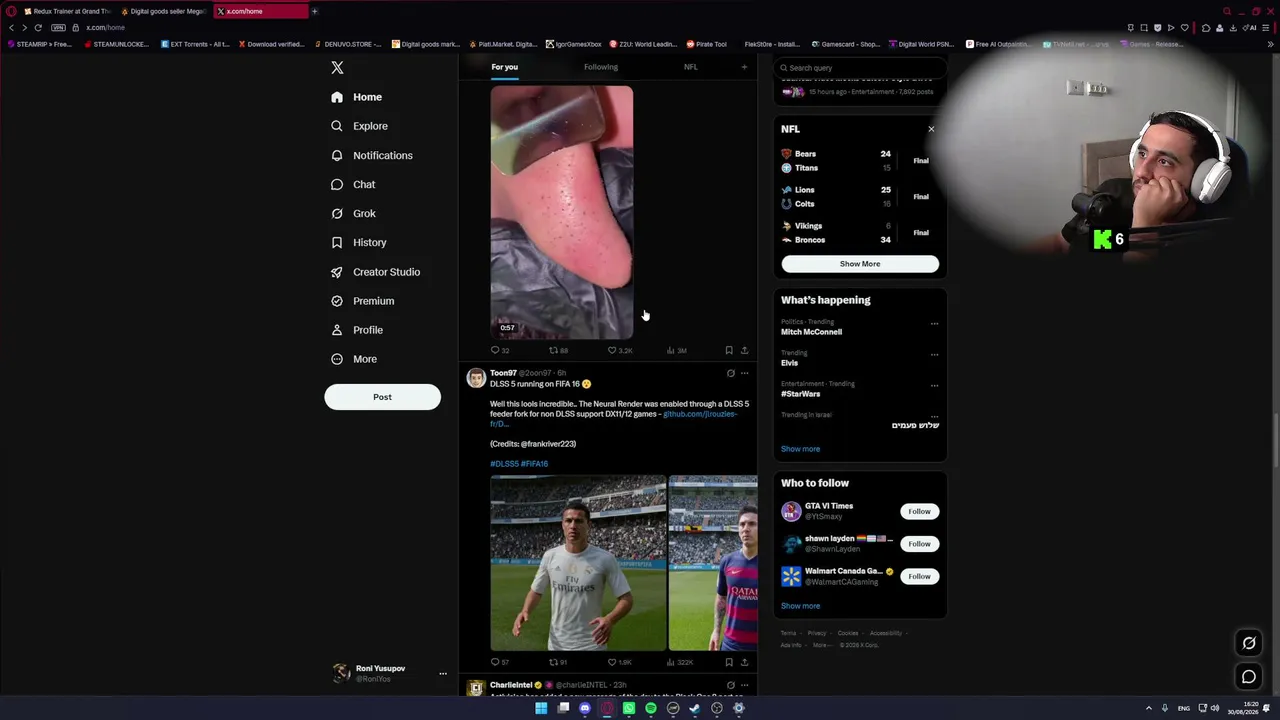Viewport: 1280px width, 720px height.
Task: Bookmark Toon97's FIFA 16 post
Action: tap(729, 662)
